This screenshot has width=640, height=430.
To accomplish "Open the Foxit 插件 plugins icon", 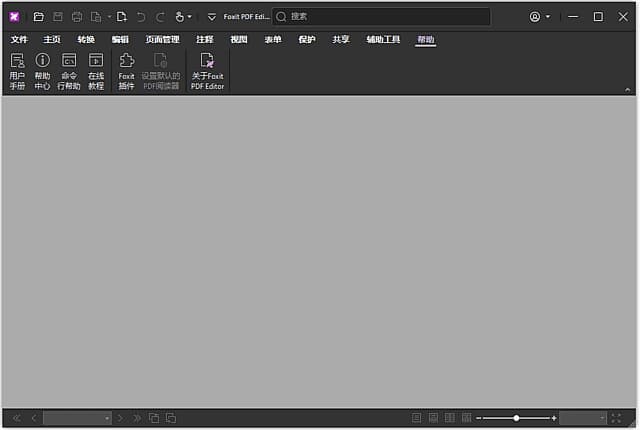I will coord(126,72).
